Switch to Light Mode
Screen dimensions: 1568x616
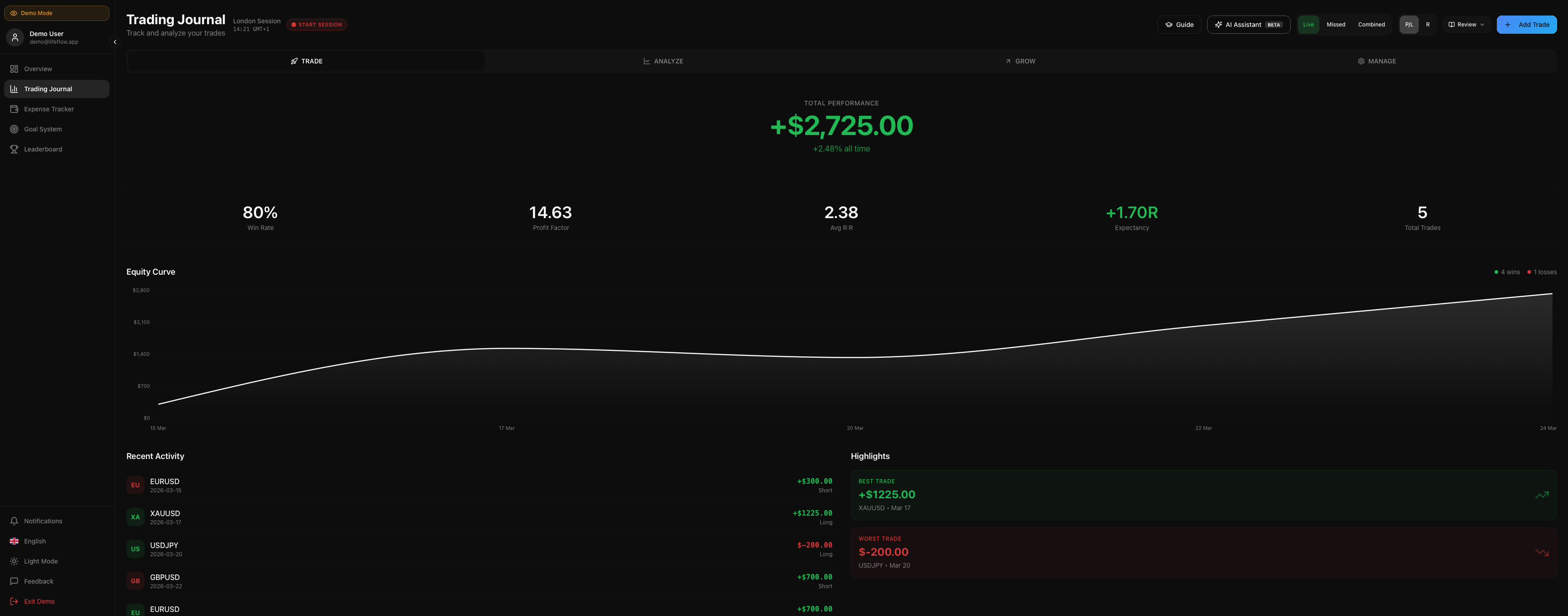tap(40, 561)
